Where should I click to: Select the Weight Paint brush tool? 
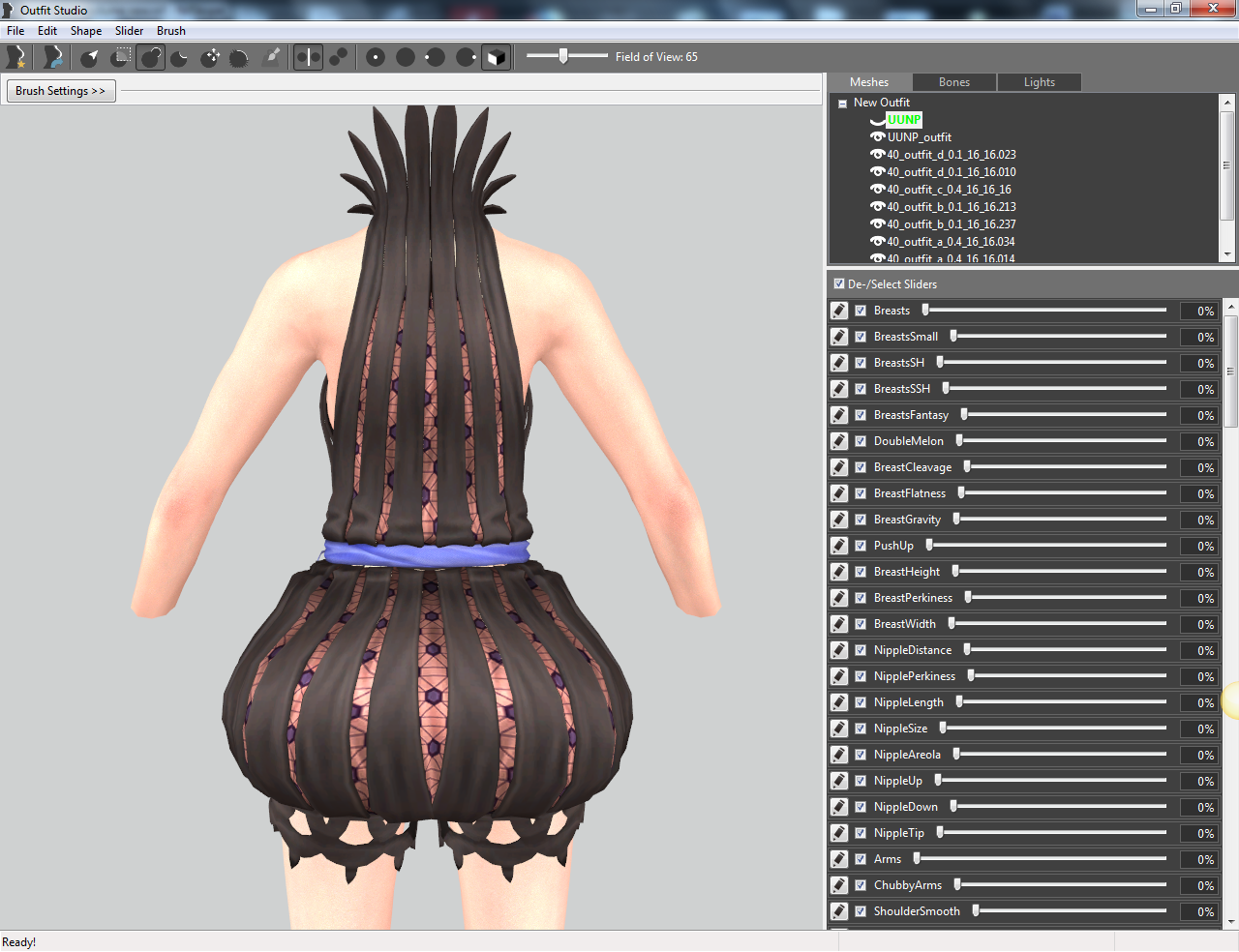click(272, 57)
